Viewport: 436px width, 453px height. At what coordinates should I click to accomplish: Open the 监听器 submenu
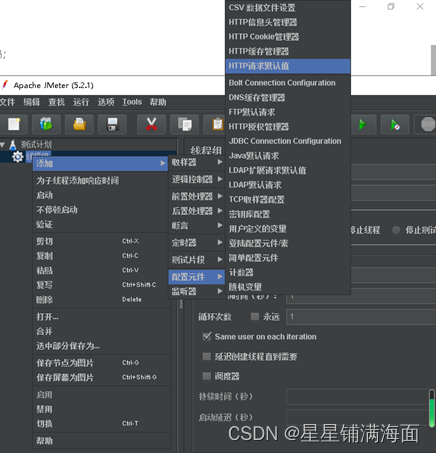click(x=197, y=291)
